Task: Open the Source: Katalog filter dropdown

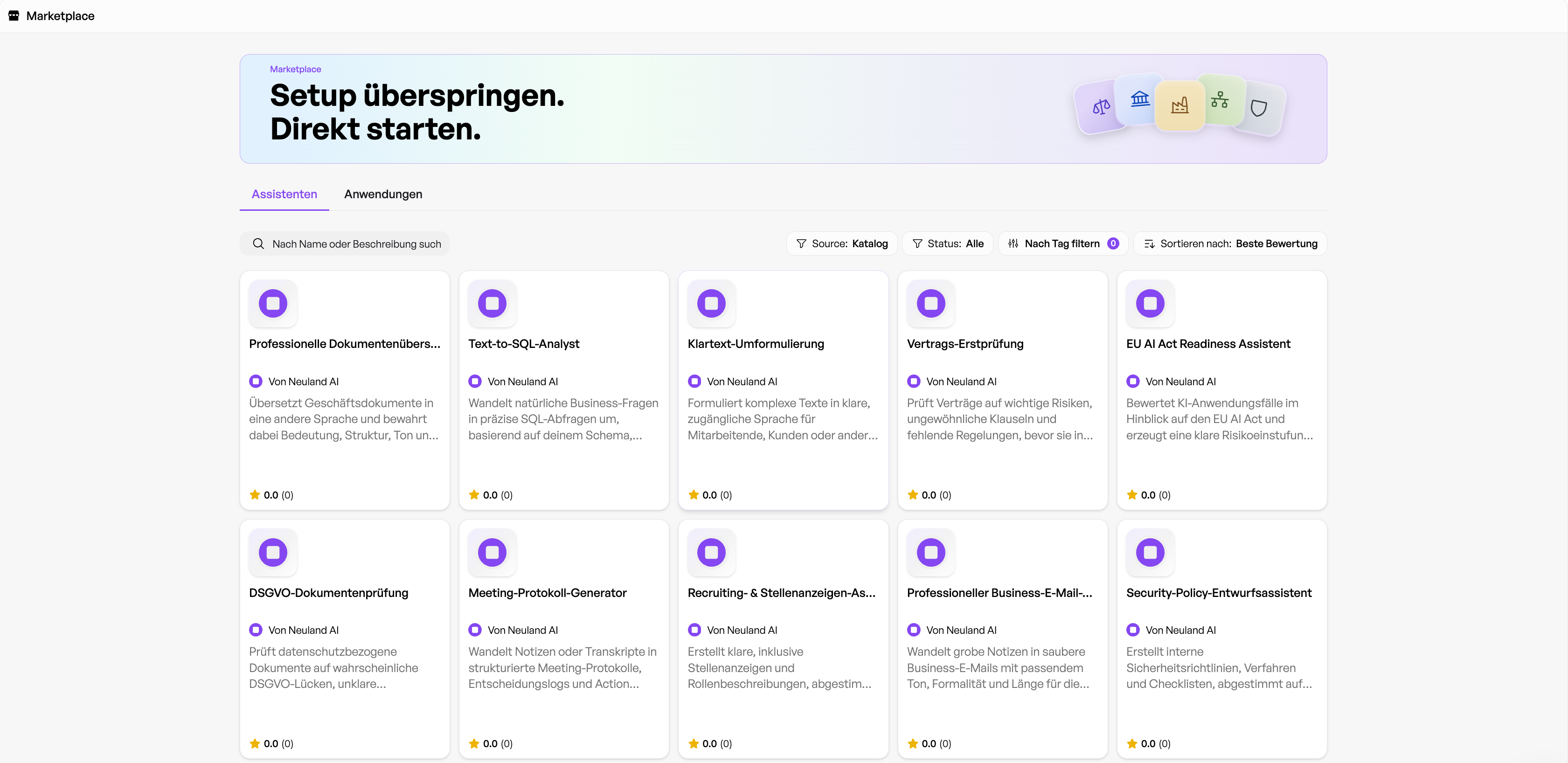Action: [x=841, y=244]
